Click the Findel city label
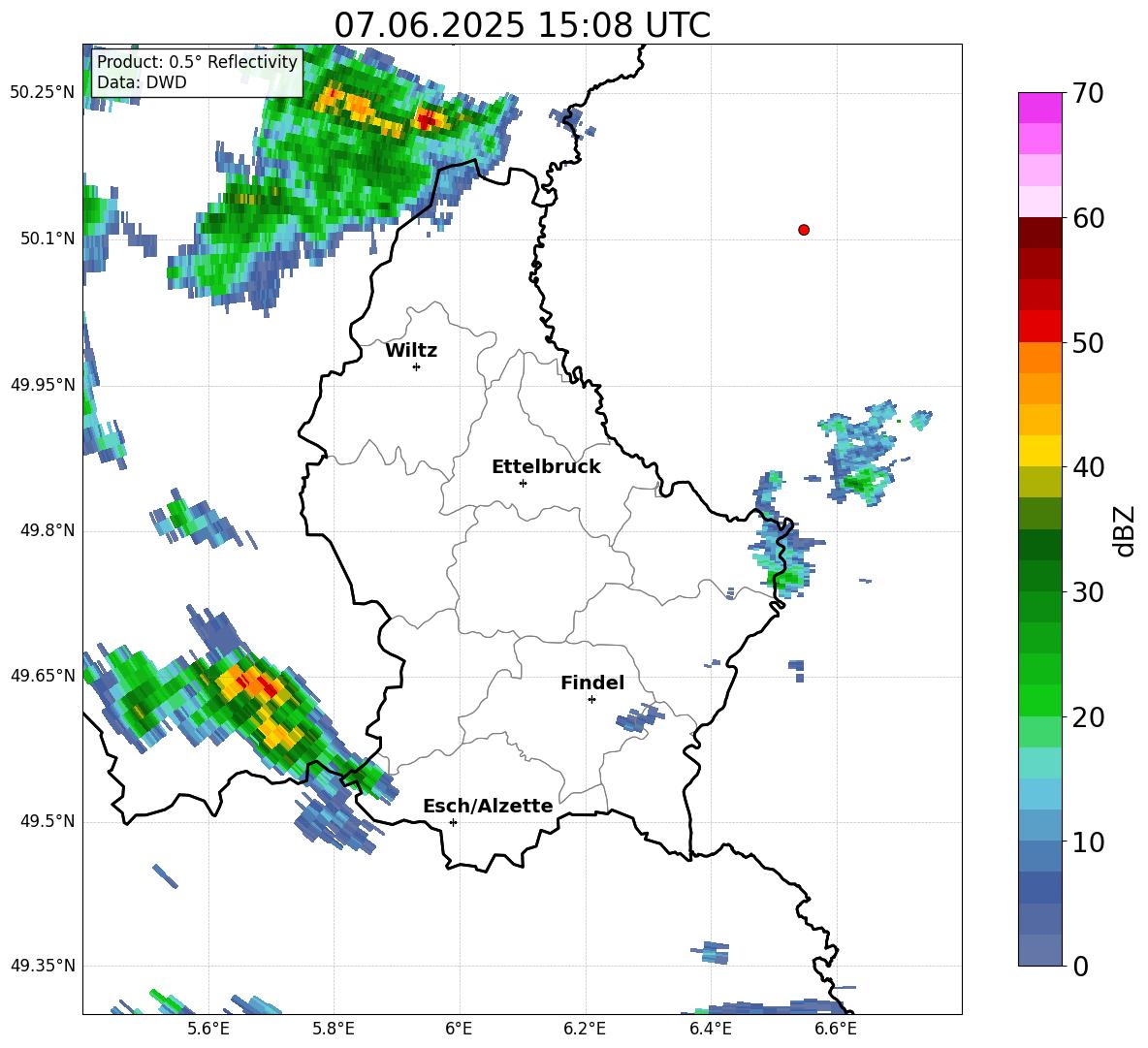 (592, 683)
